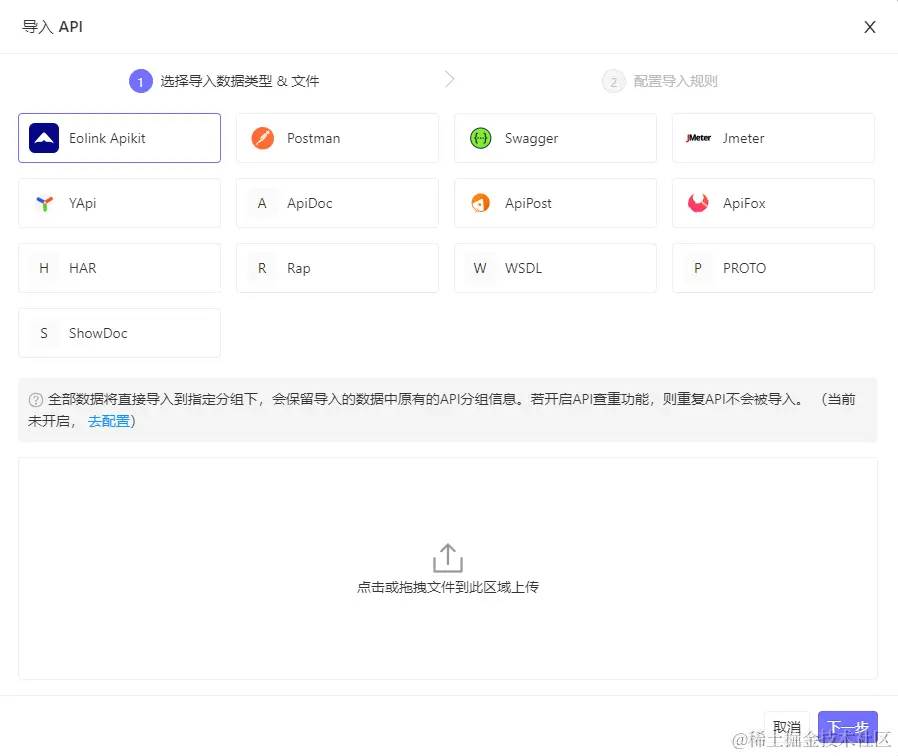
Task: Click the HAR letter H icon
Action: tap(44, 268)
